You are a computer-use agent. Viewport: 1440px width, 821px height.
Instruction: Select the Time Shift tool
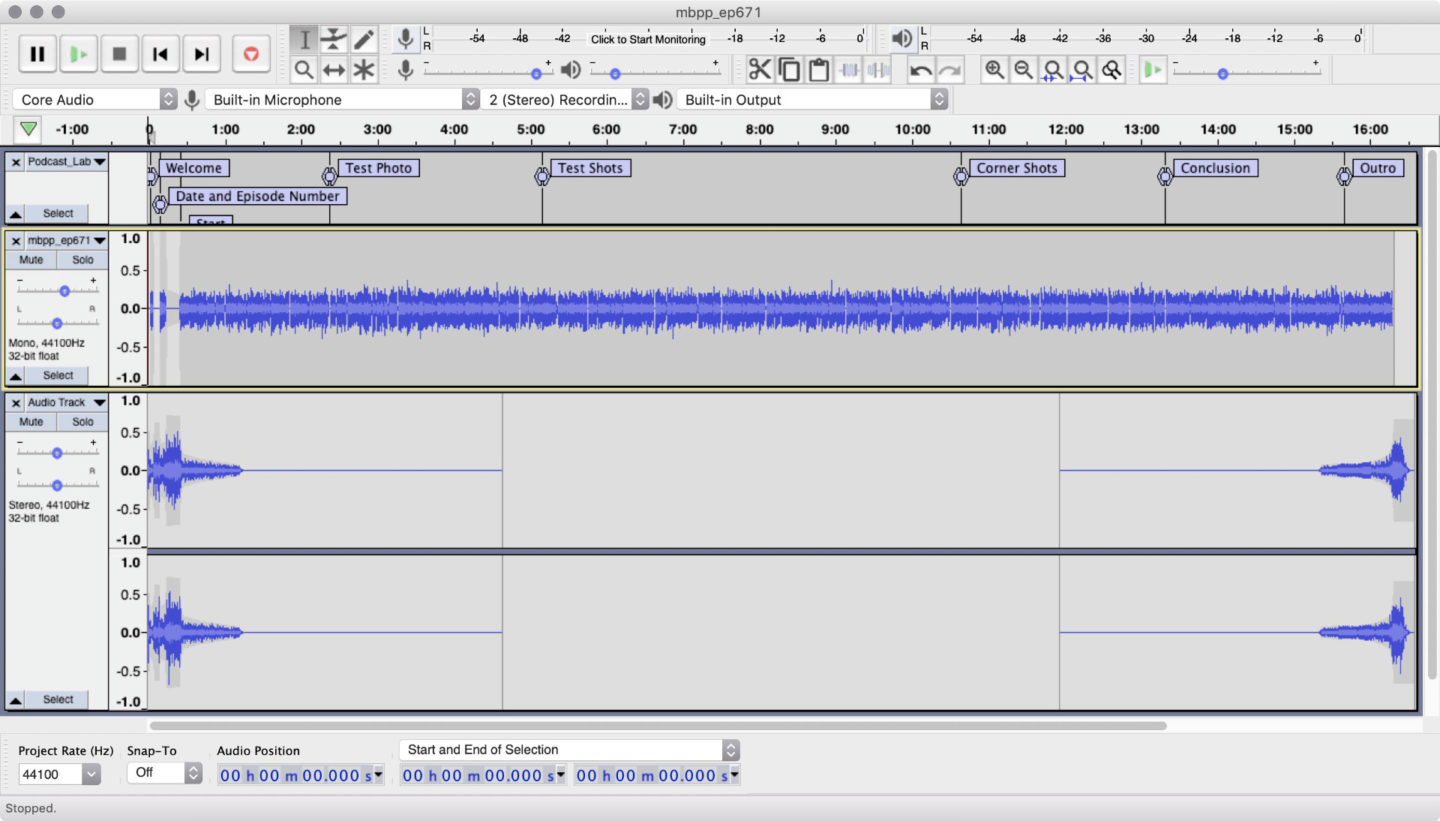pos(334,70)
